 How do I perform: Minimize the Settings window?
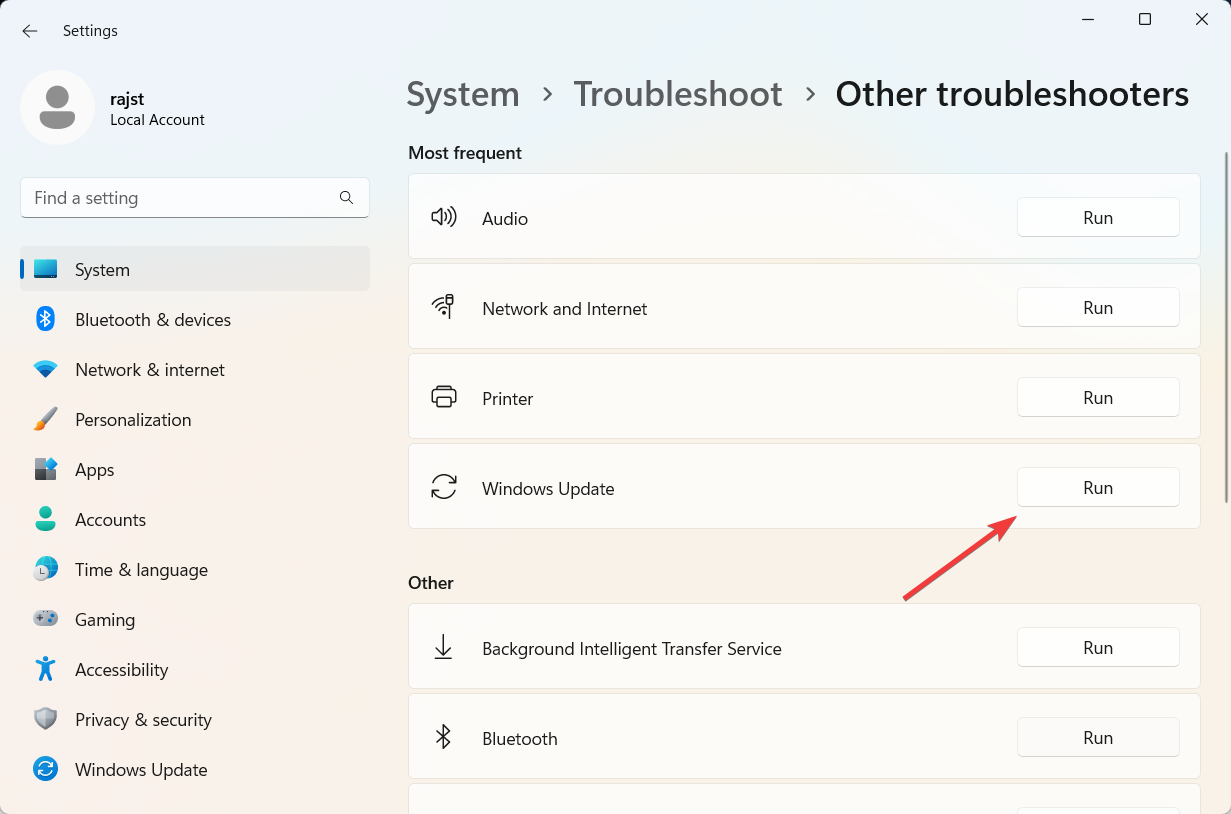coord(1087,19)
